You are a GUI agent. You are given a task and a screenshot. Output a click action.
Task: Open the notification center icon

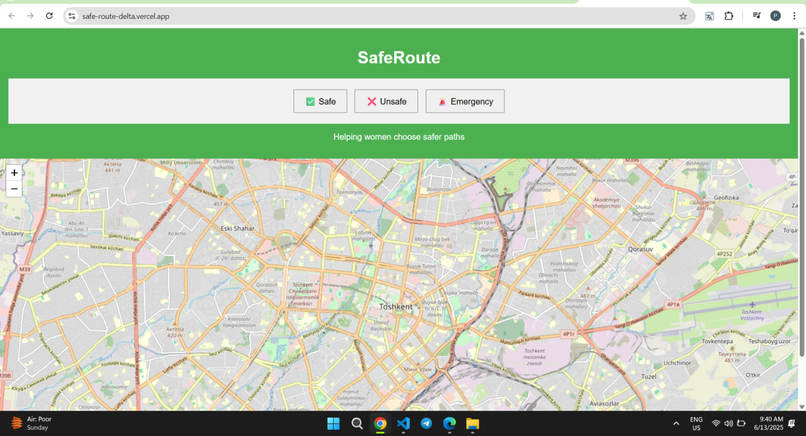click(792, 424)
